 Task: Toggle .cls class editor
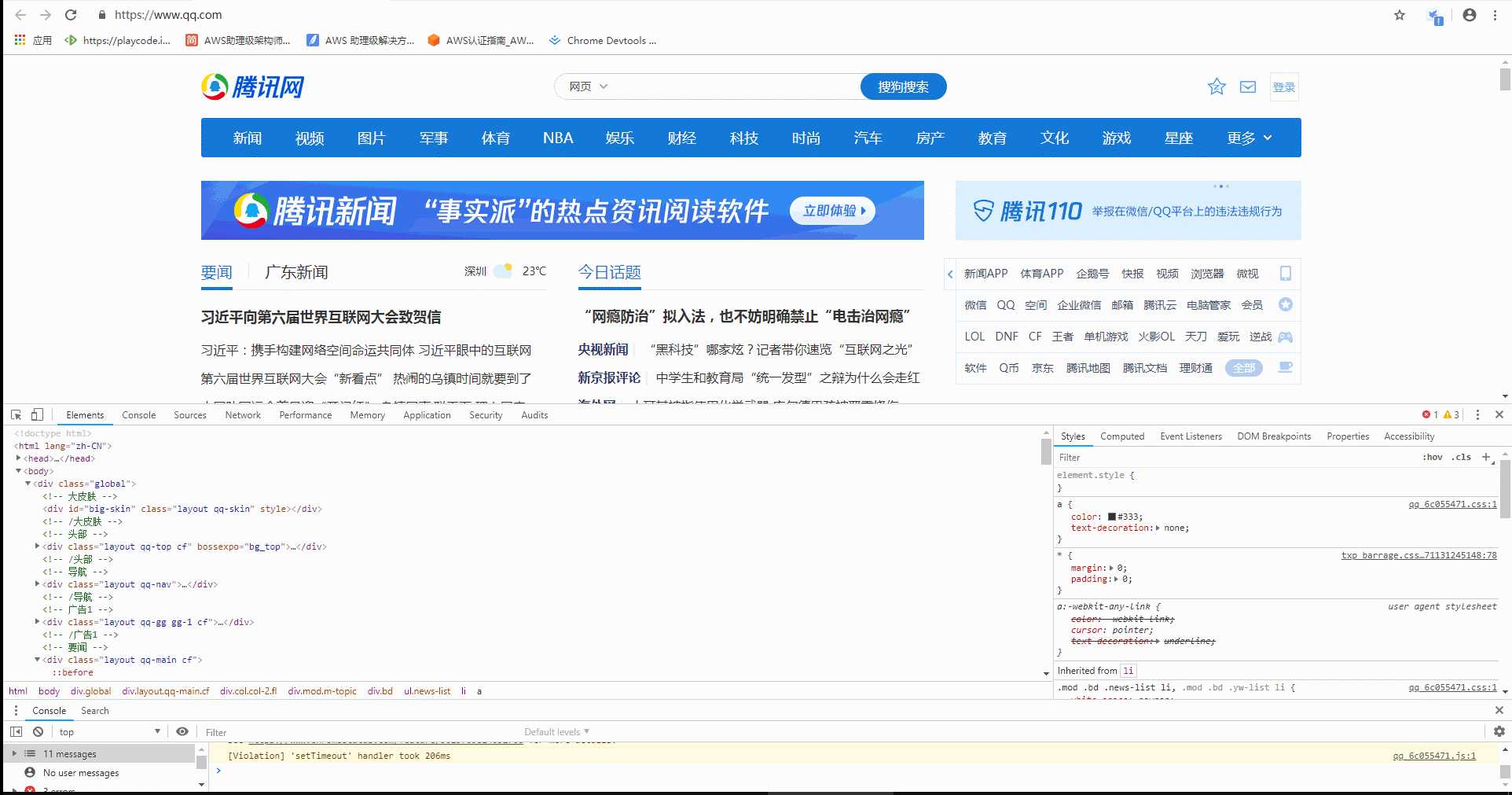[x=1462, y=457]
